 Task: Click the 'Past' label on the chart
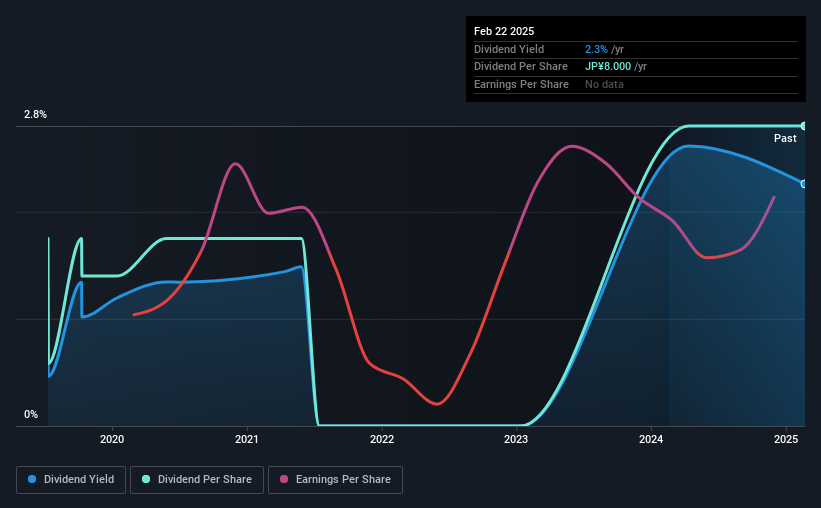pos(785,138)
